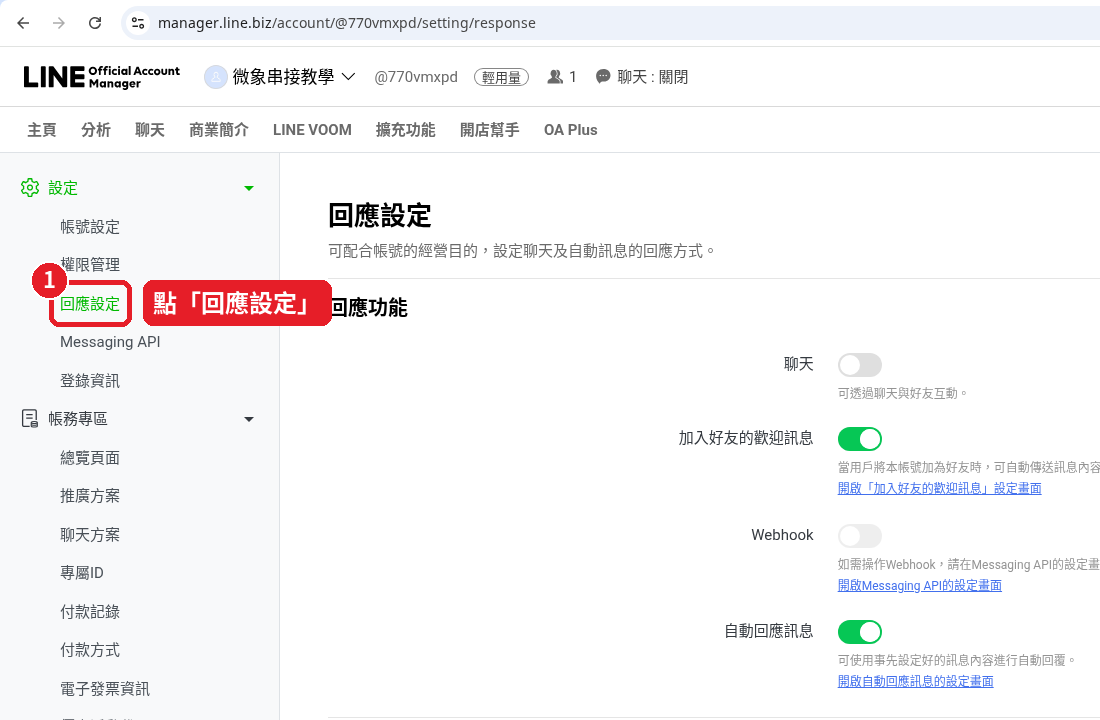The image size is (1100, 720).
Task: Click the 設定 gear icon in sidebar
Action: tap(29, 188)
